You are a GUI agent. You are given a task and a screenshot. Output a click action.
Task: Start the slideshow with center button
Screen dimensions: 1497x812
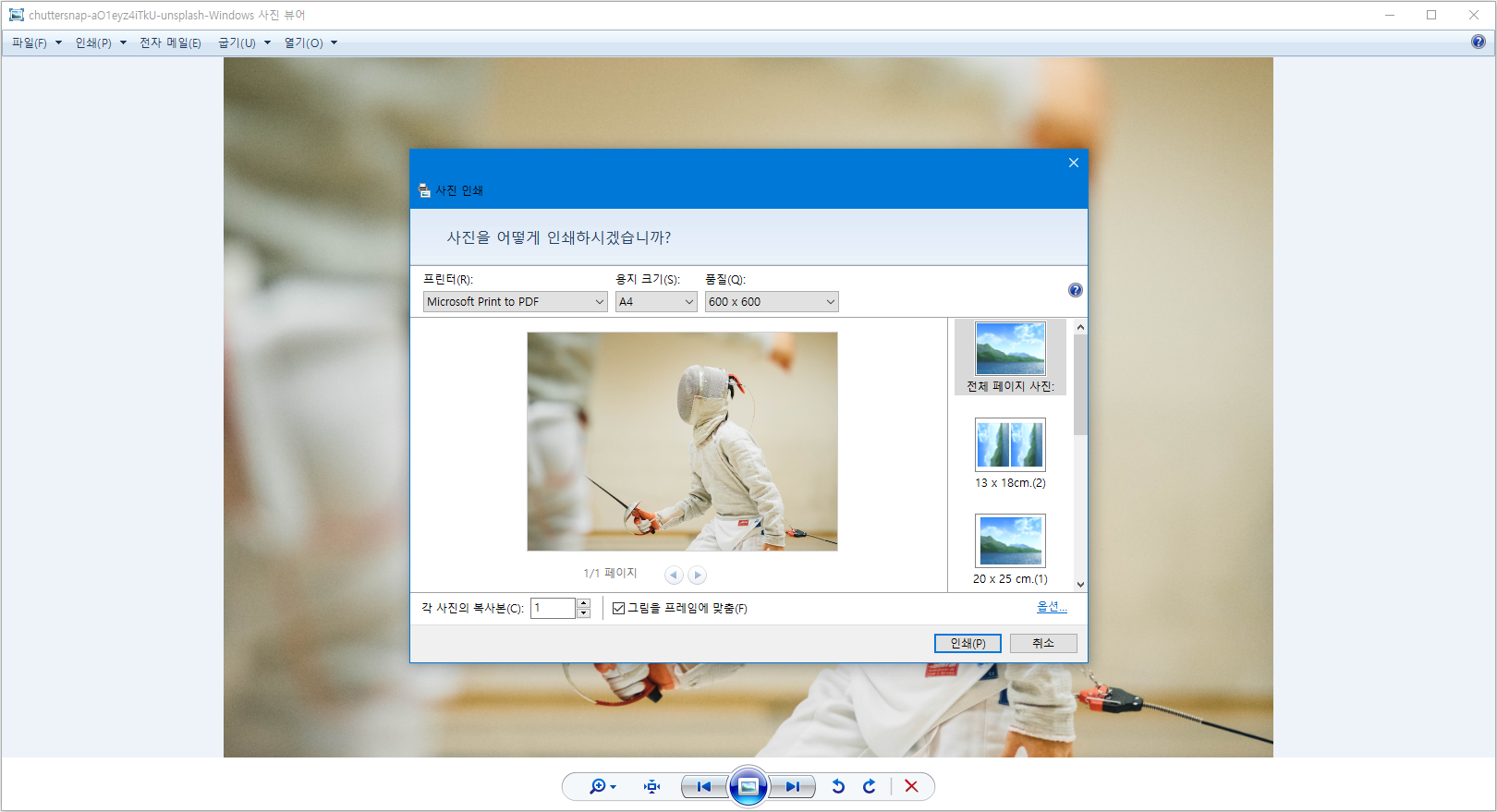(x=748, y=786)
